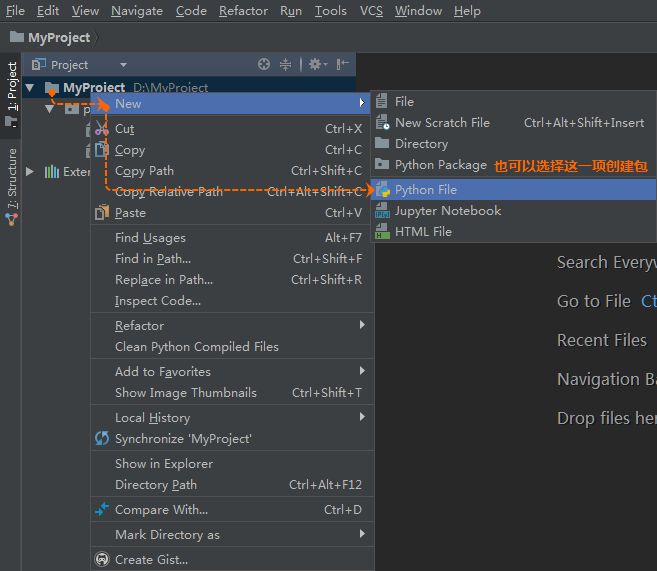Open the Project view dropdown selector

click(123, 65)
